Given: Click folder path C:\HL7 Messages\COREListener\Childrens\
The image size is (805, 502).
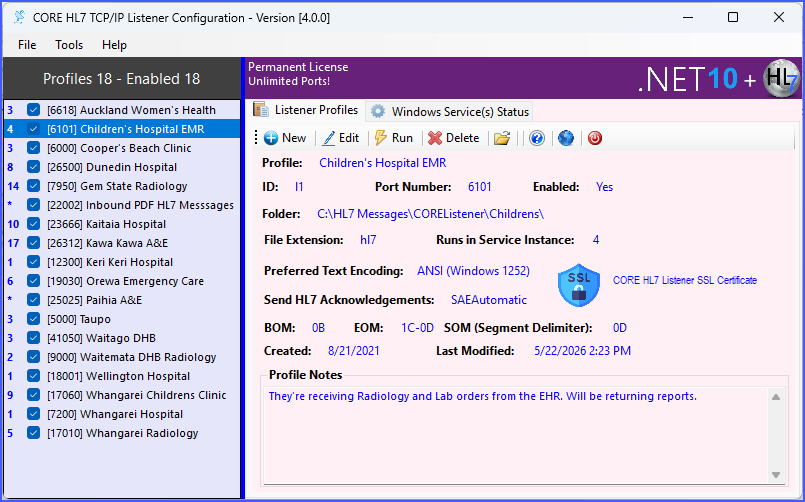Looking at the screenshot, I should [430, 214].
